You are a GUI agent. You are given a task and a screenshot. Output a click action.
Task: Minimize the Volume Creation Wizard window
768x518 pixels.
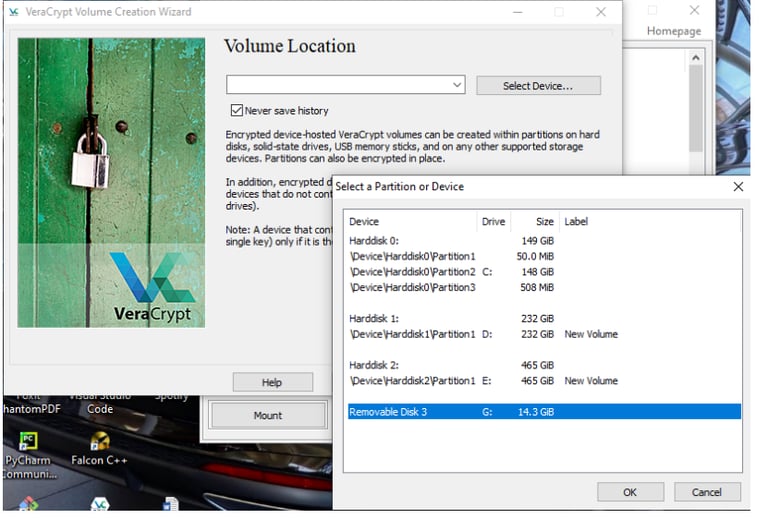(518, 12)
